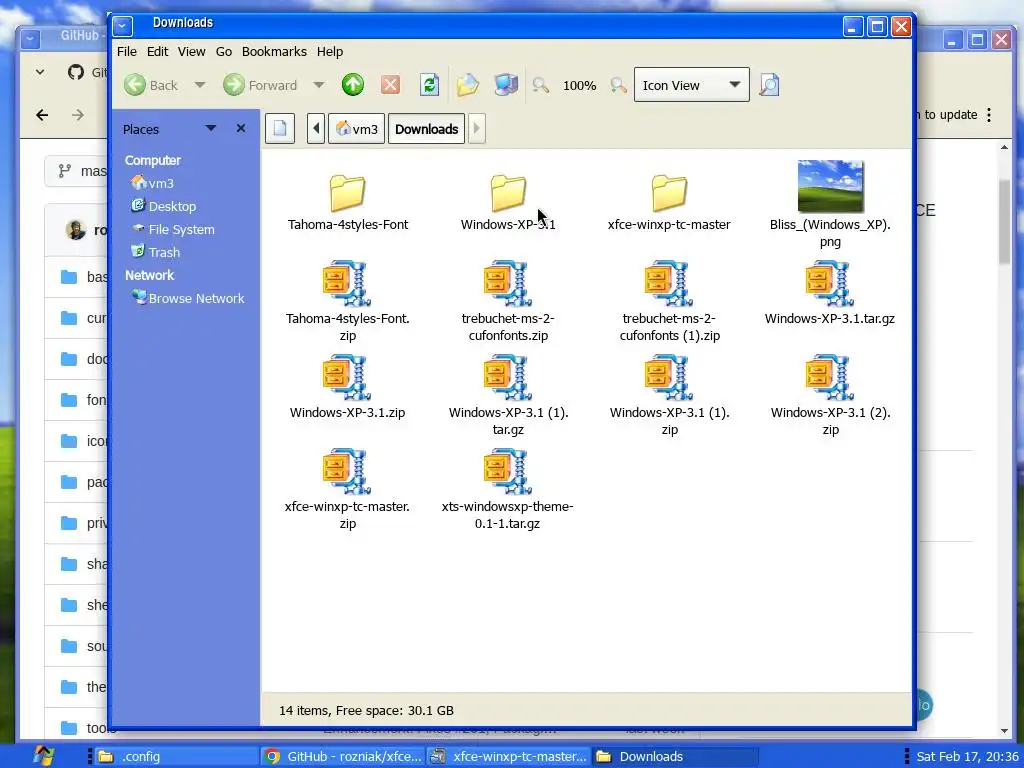The width and height of the screenshot is (1024, 768).
Task: Click the Forward navigation button
Action: 260,85
